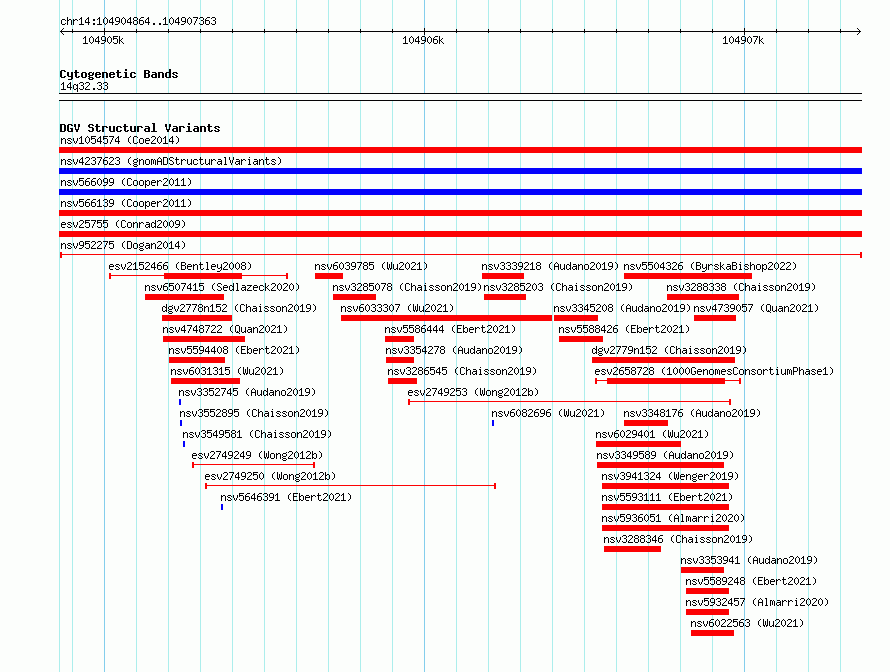Click nsv3549581 (Chaisson2019) label

[257, 434]
